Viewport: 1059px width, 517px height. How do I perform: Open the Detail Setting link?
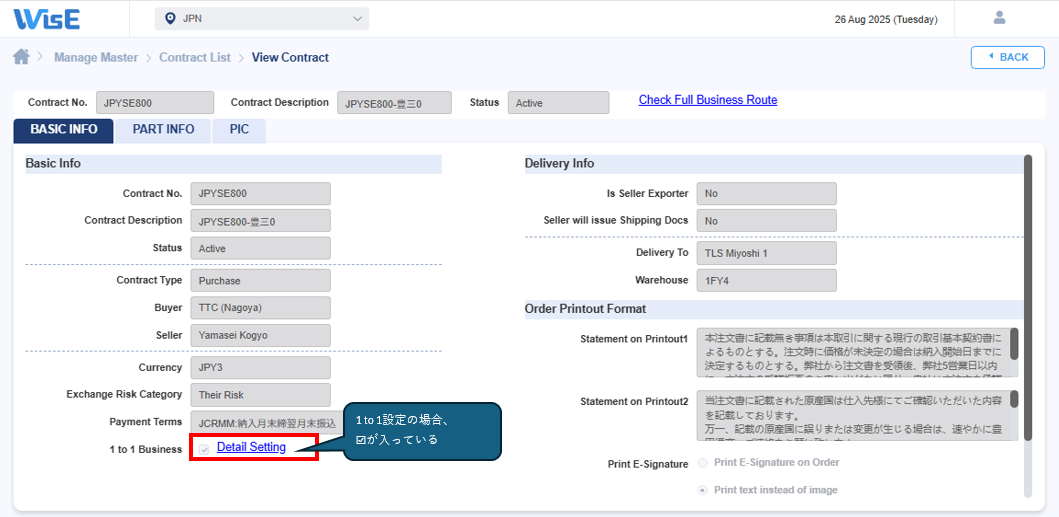(251, 448)
